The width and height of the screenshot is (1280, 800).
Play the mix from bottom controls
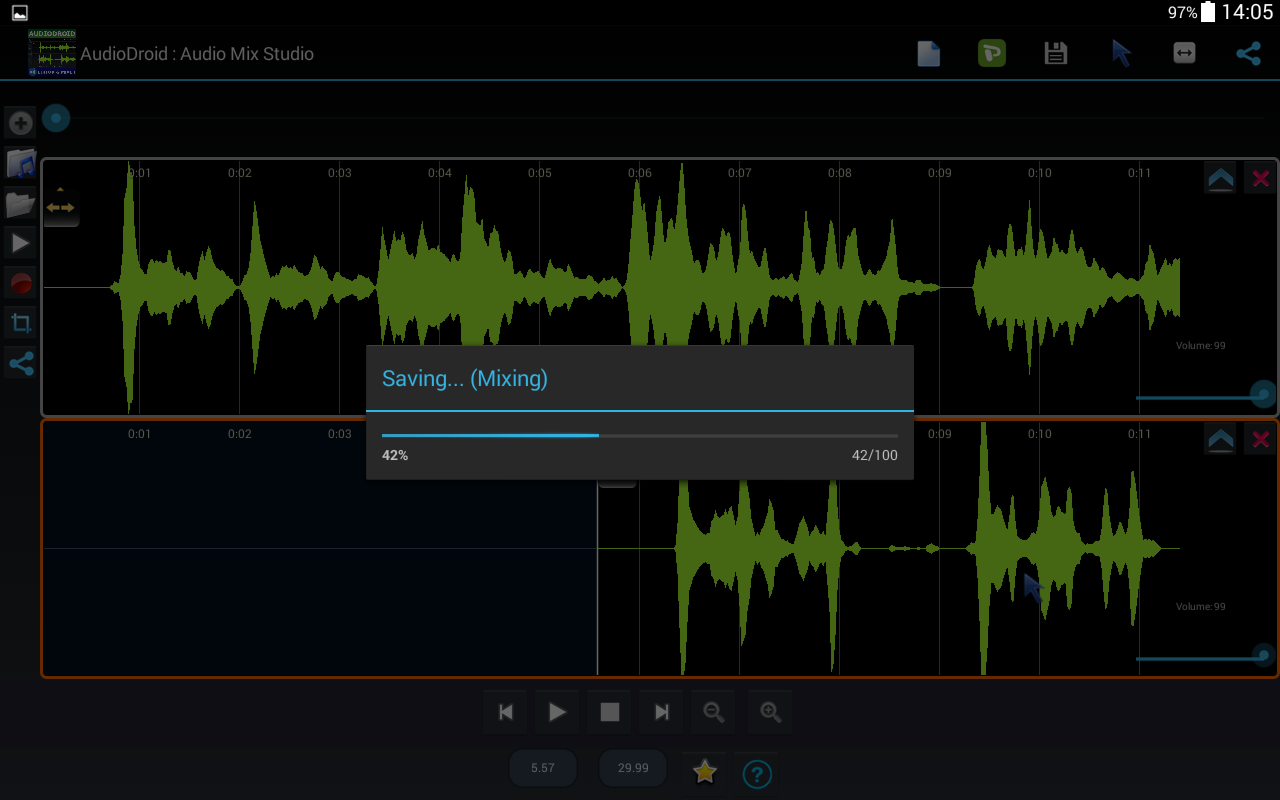click(x=558, y=712)
